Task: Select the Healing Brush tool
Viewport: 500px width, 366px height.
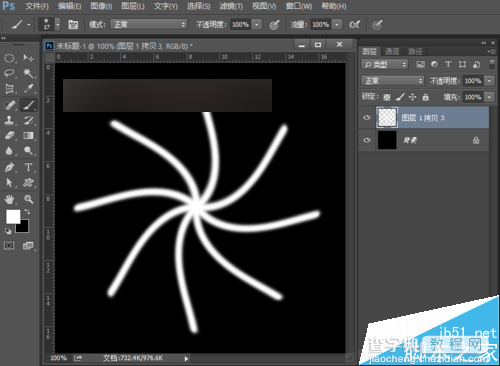Action: click(x=9, y=105)
